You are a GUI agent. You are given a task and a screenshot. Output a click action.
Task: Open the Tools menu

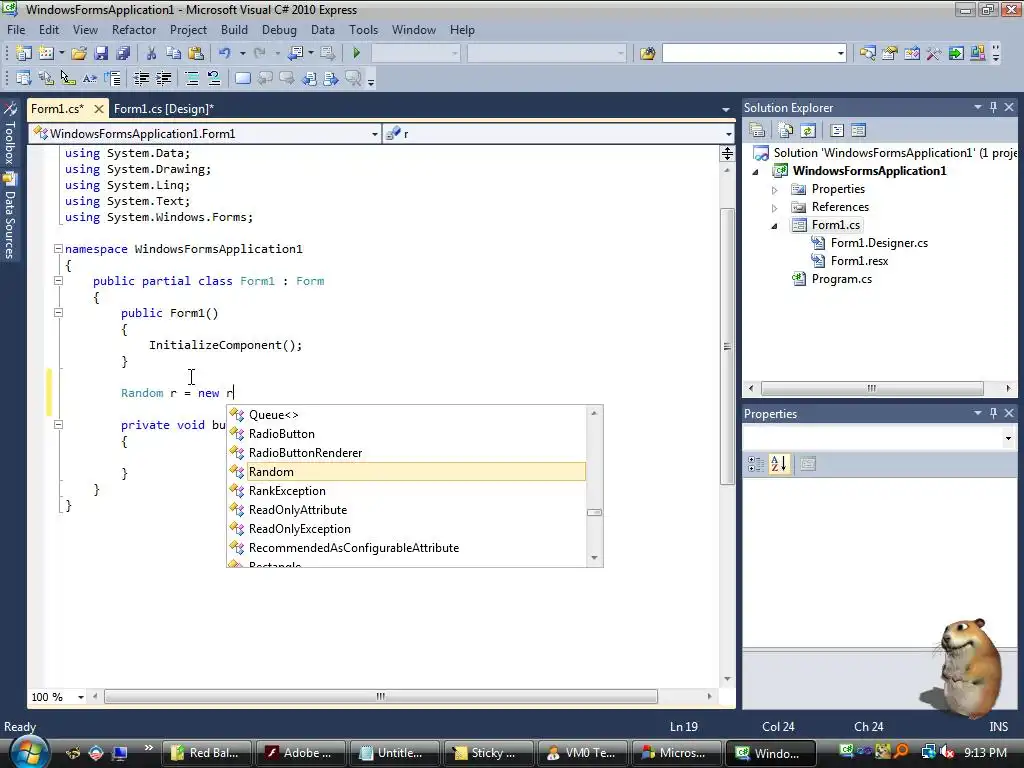[x=363, y=30]
